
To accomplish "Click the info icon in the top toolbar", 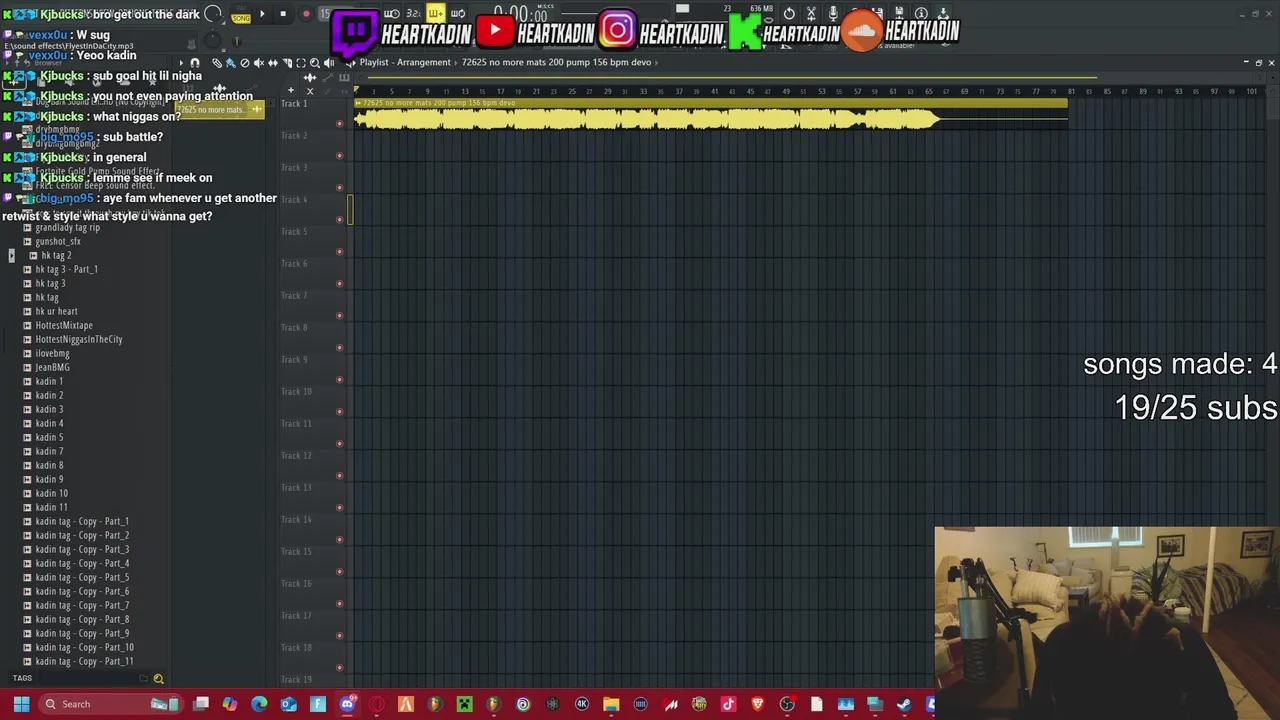I will coord(921,14).
